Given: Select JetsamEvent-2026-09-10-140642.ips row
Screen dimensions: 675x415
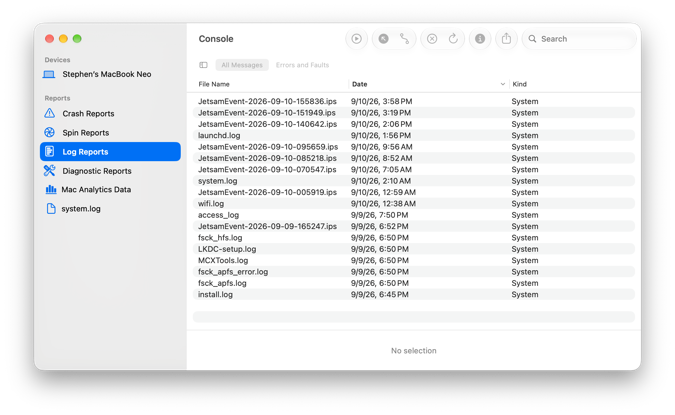Looking at the screenshot, I should [x=414, y=124].
